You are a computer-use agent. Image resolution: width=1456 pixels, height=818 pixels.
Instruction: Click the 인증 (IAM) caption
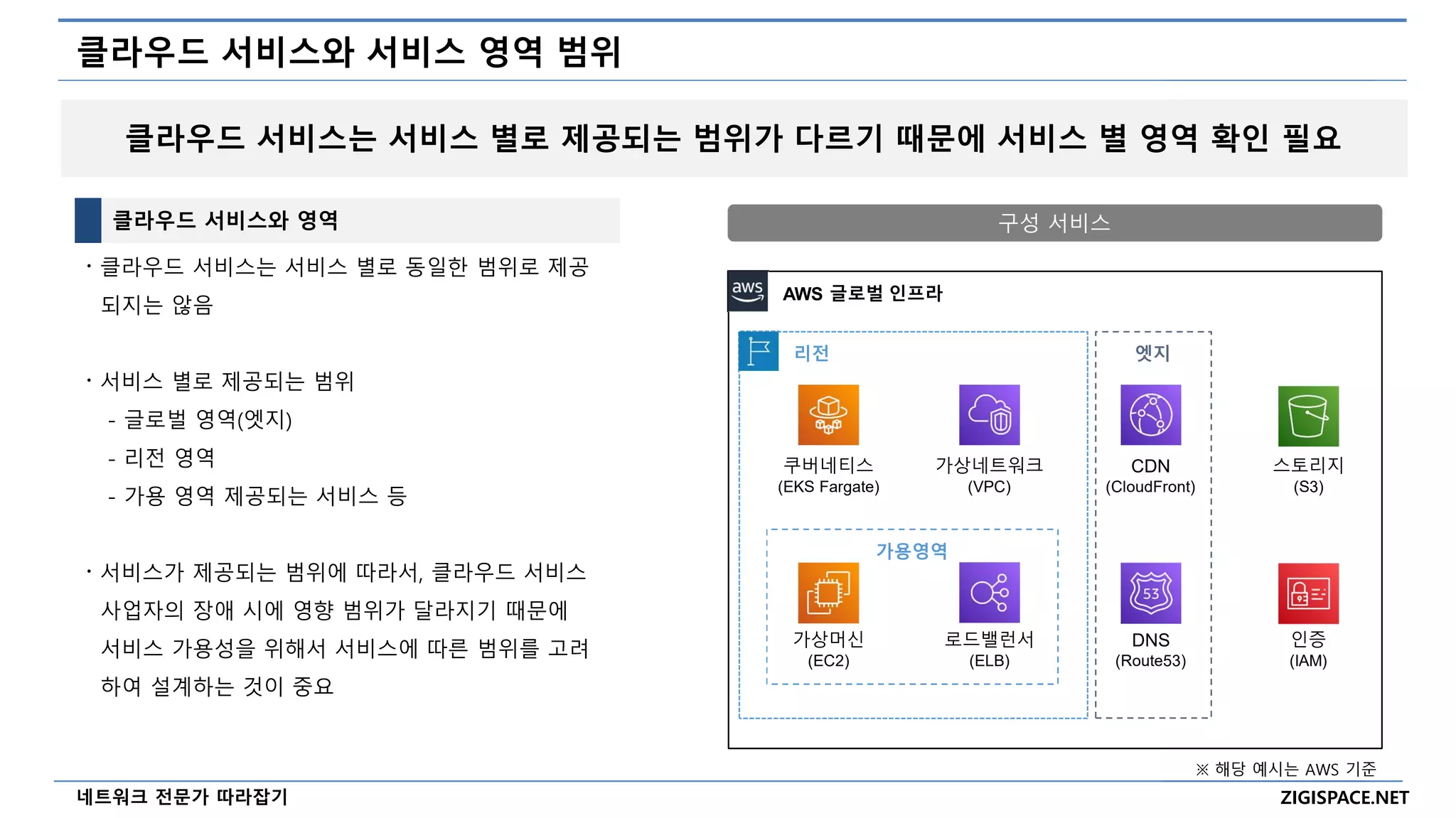pos(1308,650)
